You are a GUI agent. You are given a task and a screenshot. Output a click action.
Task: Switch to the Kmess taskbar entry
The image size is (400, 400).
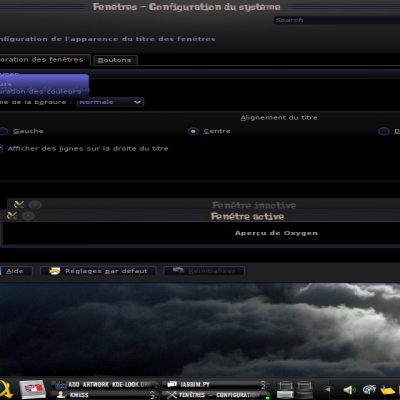pyautogui.click(x=106, y=395)
